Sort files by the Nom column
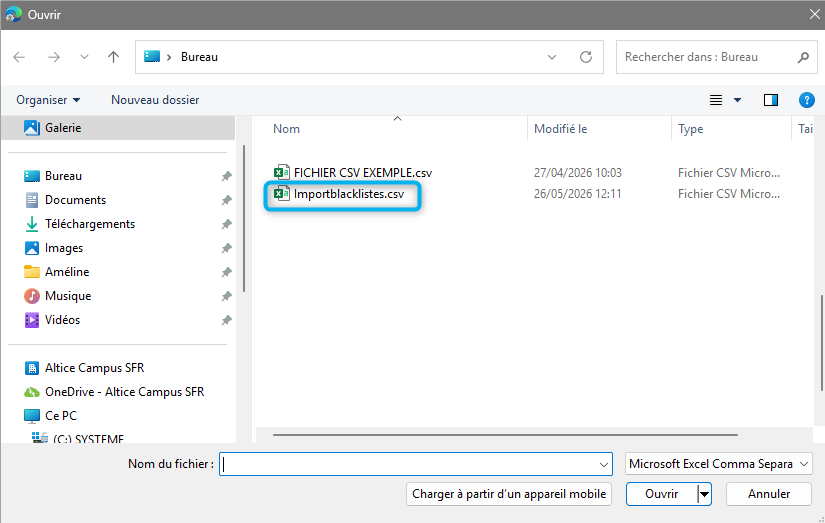This screenshot has height=523, width=825. (x=286, y=129)
